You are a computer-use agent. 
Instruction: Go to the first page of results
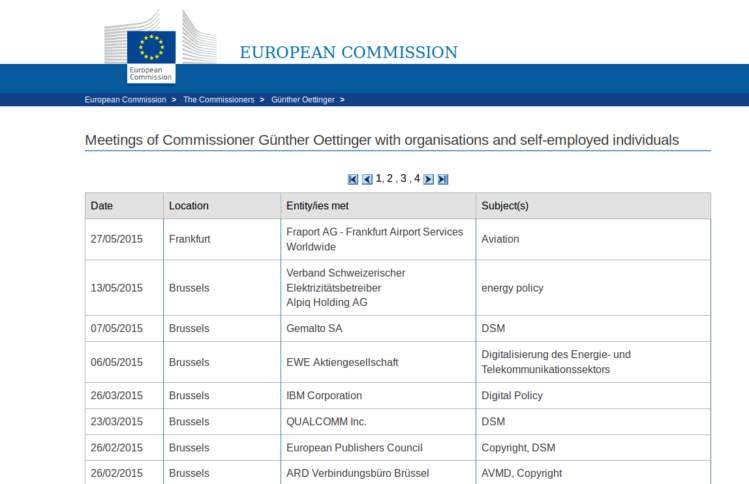[353, 179]
